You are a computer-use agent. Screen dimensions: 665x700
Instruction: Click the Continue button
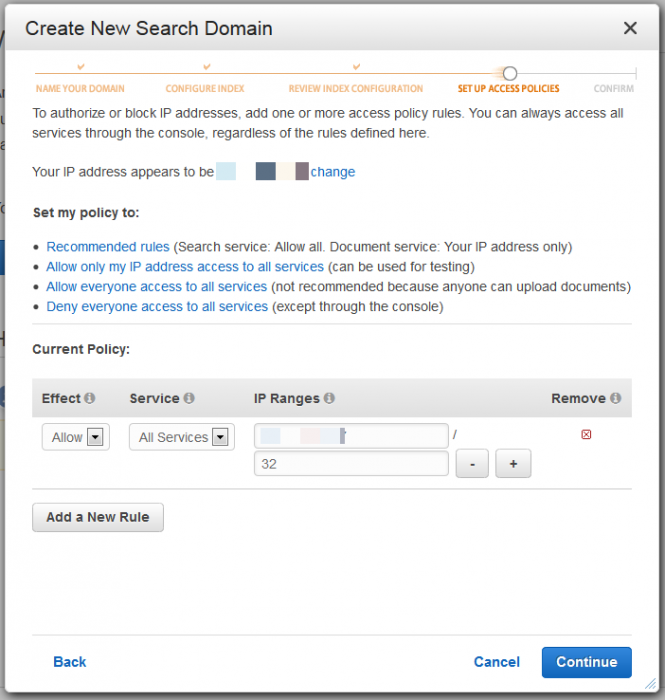[587, 662]
